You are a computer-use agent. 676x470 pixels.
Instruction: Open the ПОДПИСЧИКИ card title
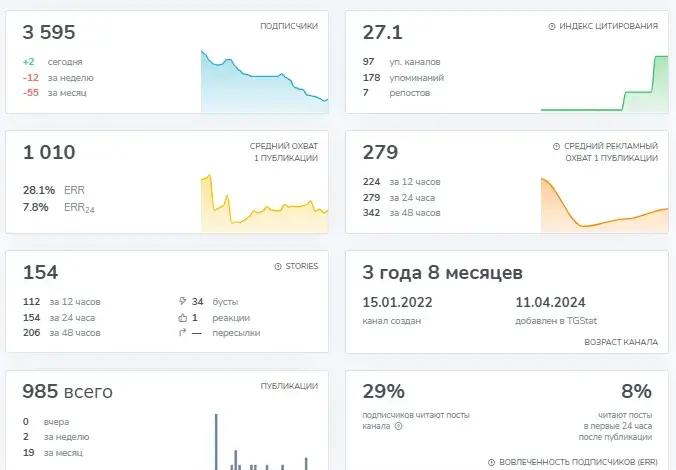pos(289,26)
